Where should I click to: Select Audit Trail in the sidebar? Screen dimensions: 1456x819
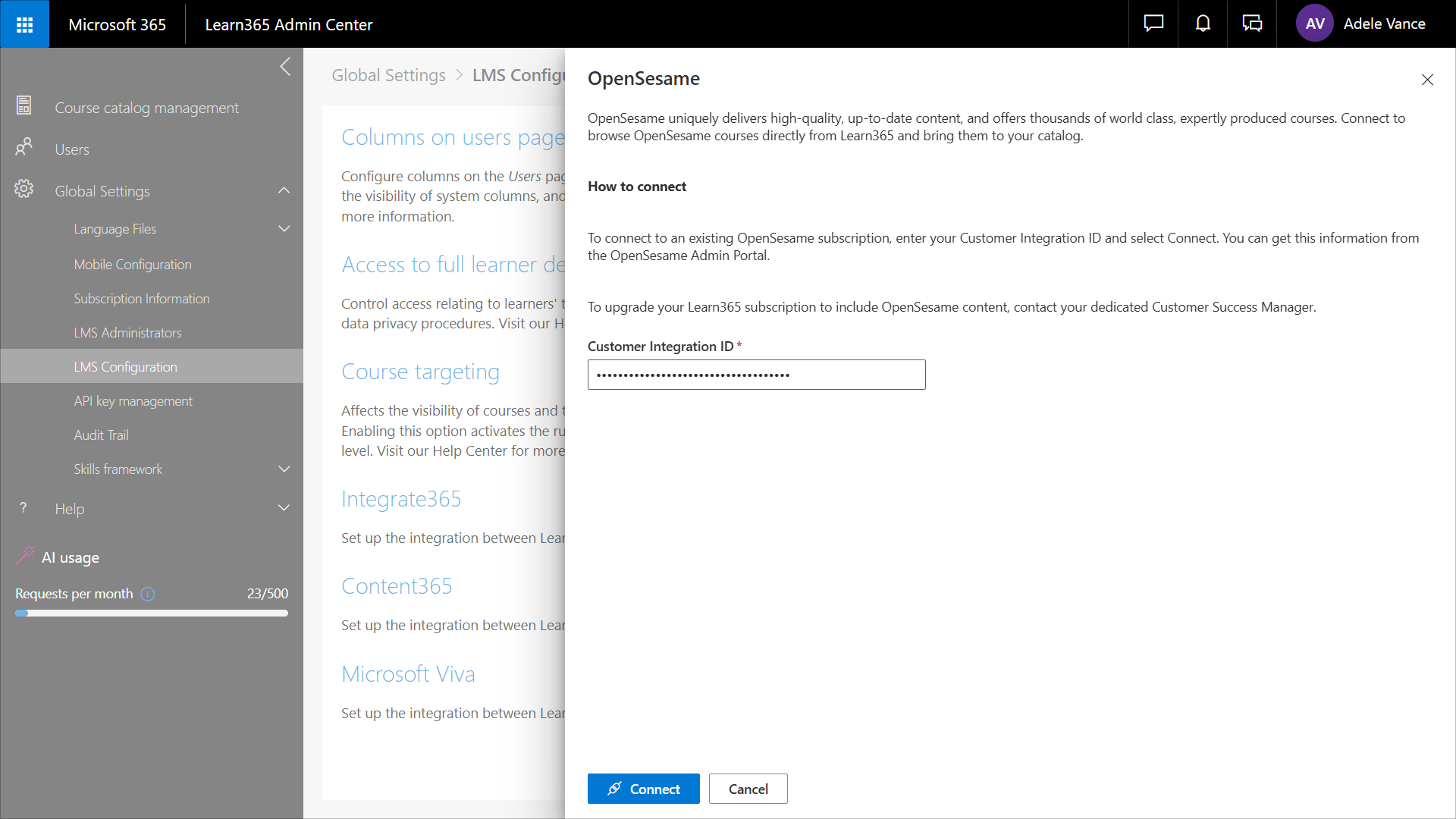[x=101, y=435]
